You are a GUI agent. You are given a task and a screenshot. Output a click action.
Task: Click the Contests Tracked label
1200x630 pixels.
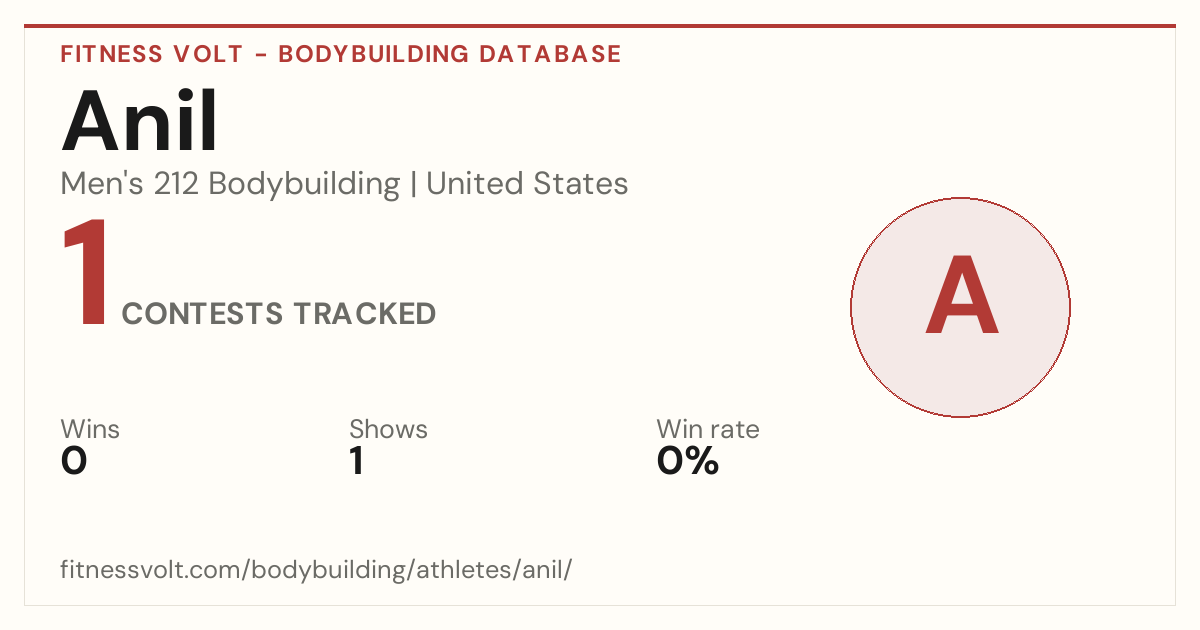279,314
